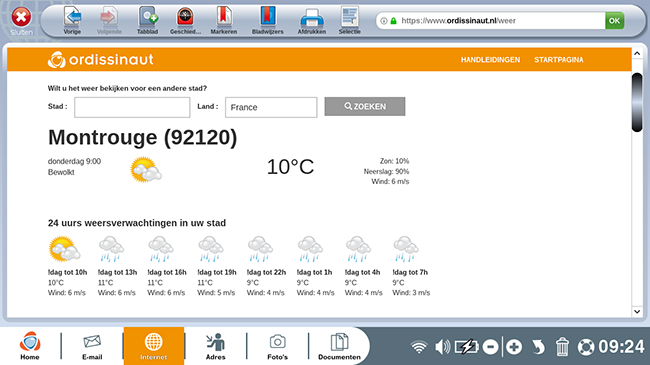Click the Stad input field
Screen dimensions: 650x365
(x=132, y=107)
